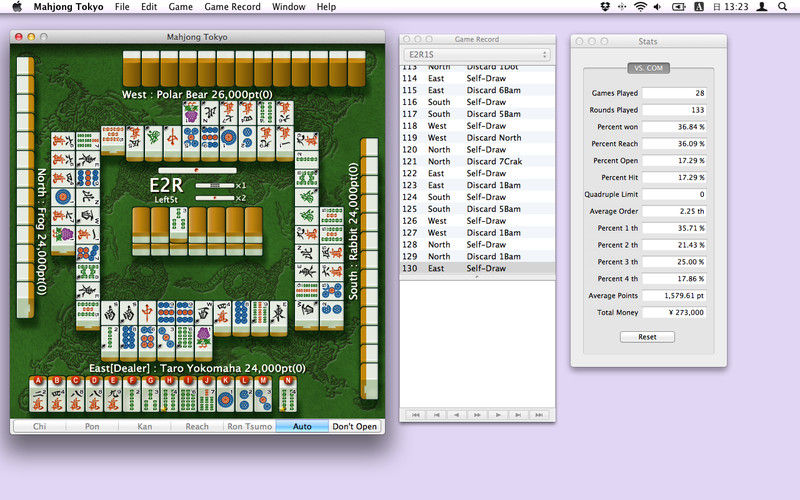Image resolution: width=800 pixels, height=500 pixels.
Task: Select the VS. COM tab in Stats
Action: 648,68
